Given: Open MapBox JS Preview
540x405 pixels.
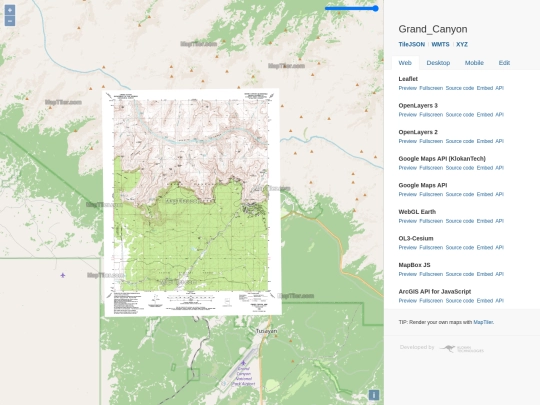Looking at the screenshot, I should coord(408,274).
